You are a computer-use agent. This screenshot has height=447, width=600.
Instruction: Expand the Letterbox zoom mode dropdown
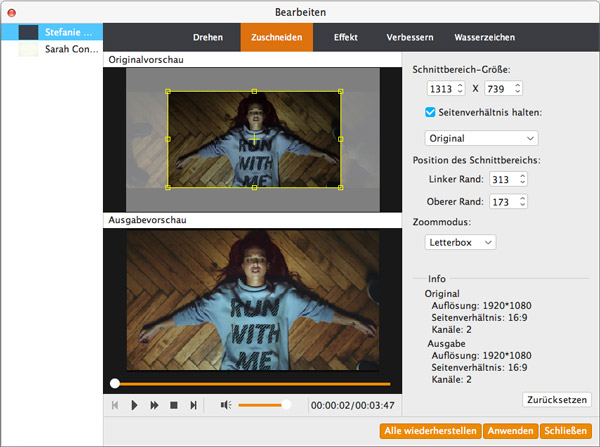pyautogui.click(x=460, y=242)
